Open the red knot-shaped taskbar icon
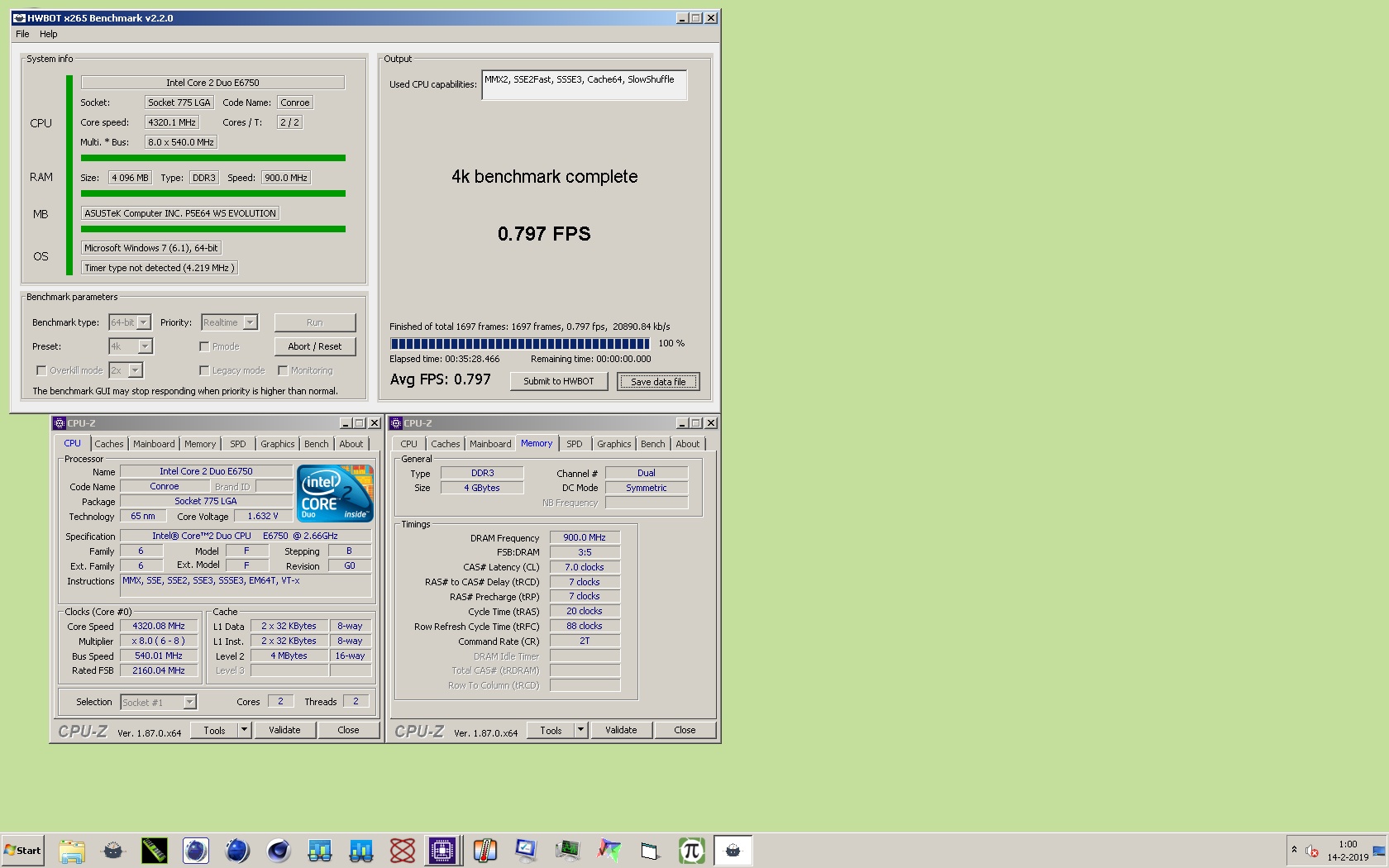1389x868 pixels. (403, 850)
